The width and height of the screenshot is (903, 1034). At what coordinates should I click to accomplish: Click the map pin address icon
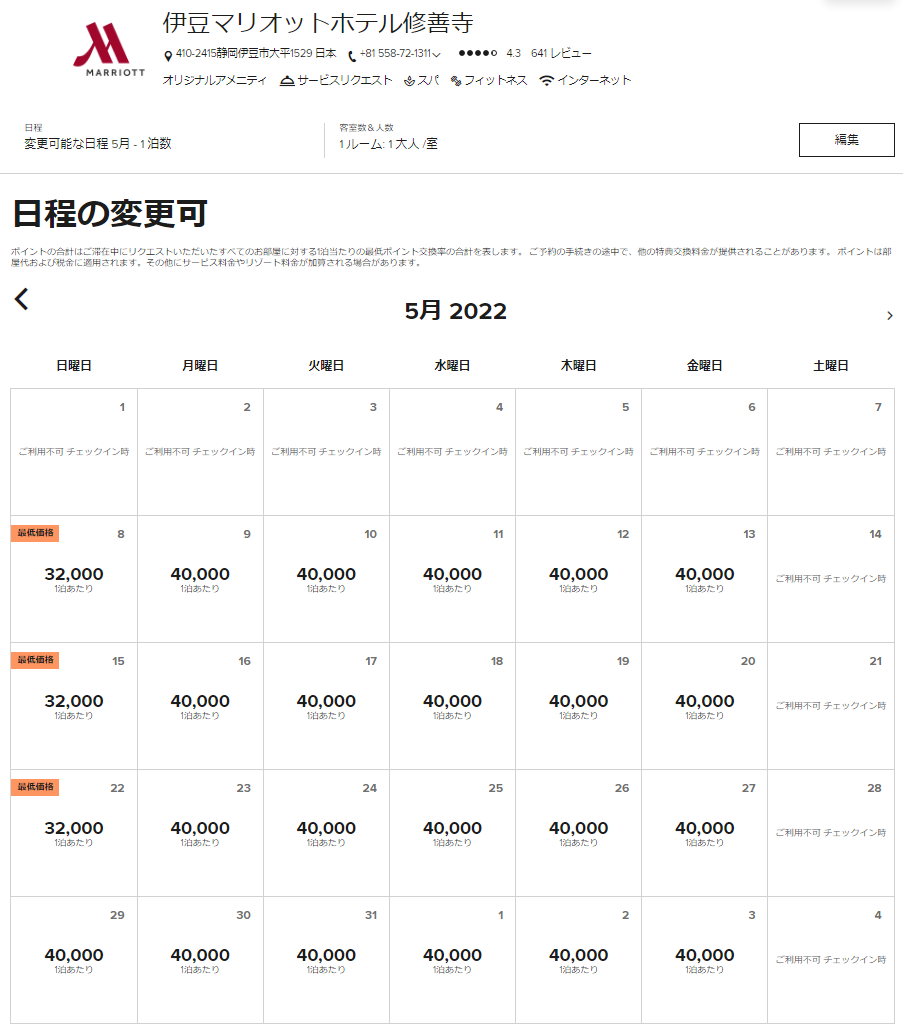[168, 55]
